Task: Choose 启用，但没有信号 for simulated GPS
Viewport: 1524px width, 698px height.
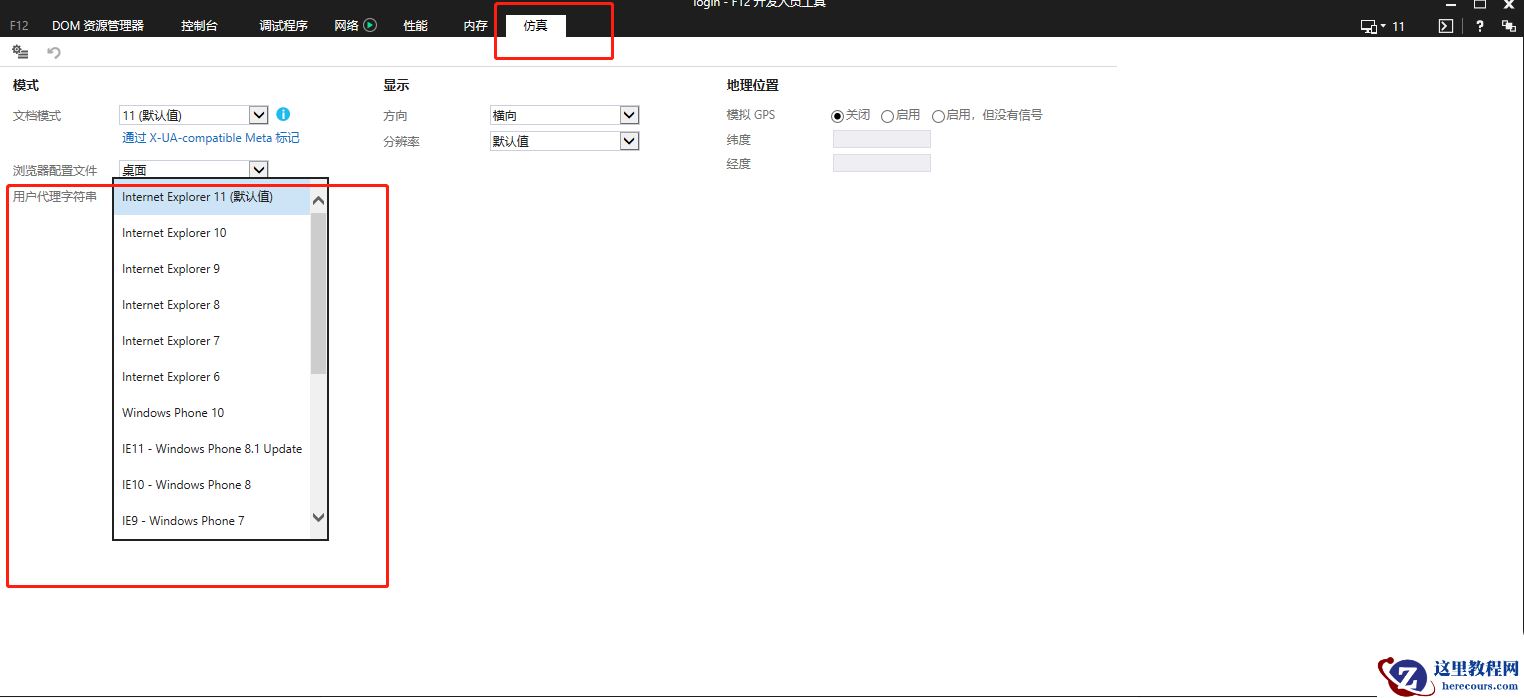Action: point(938,115)
